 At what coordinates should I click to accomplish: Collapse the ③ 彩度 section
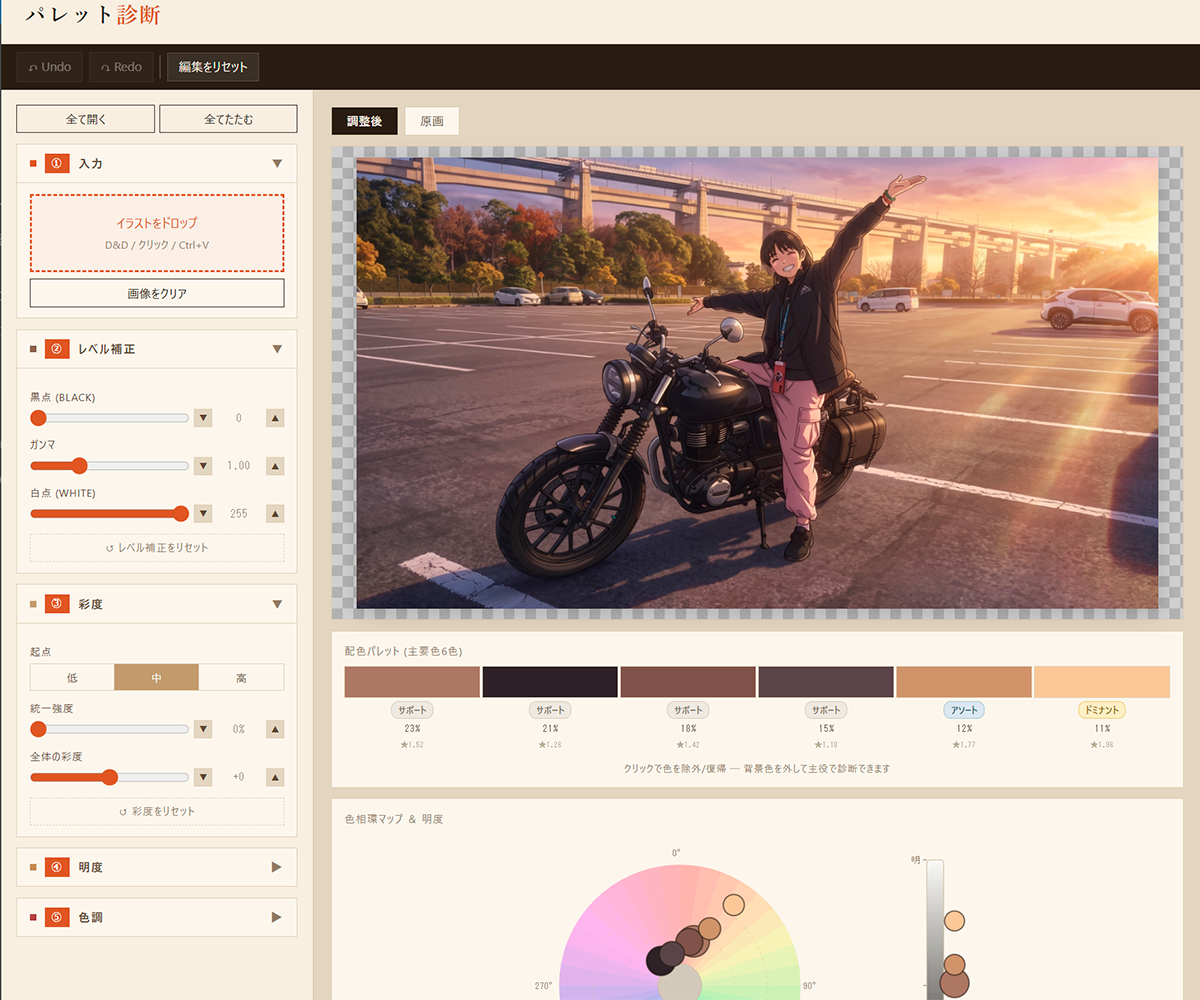[157, 604]
